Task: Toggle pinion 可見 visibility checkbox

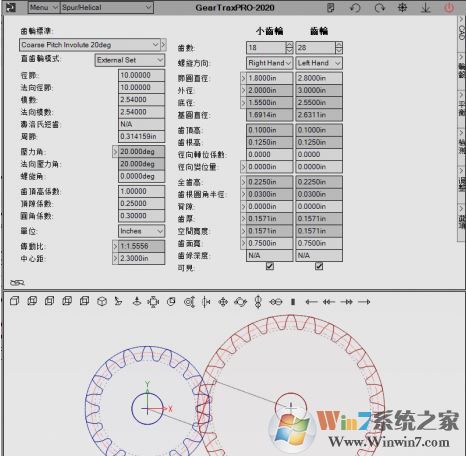Action: click(x=270, y=266)
